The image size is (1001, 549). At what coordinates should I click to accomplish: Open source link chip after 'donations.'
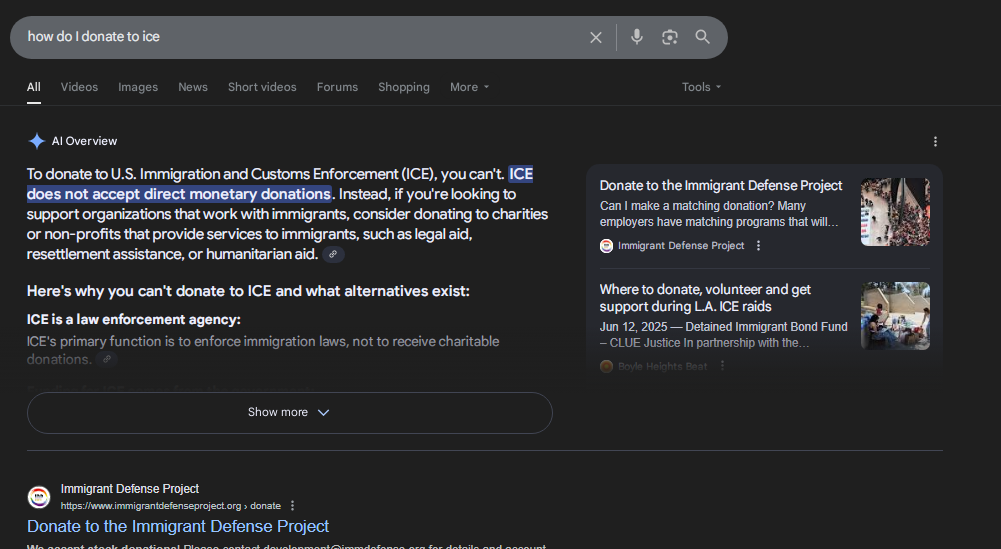coord(107,359)
